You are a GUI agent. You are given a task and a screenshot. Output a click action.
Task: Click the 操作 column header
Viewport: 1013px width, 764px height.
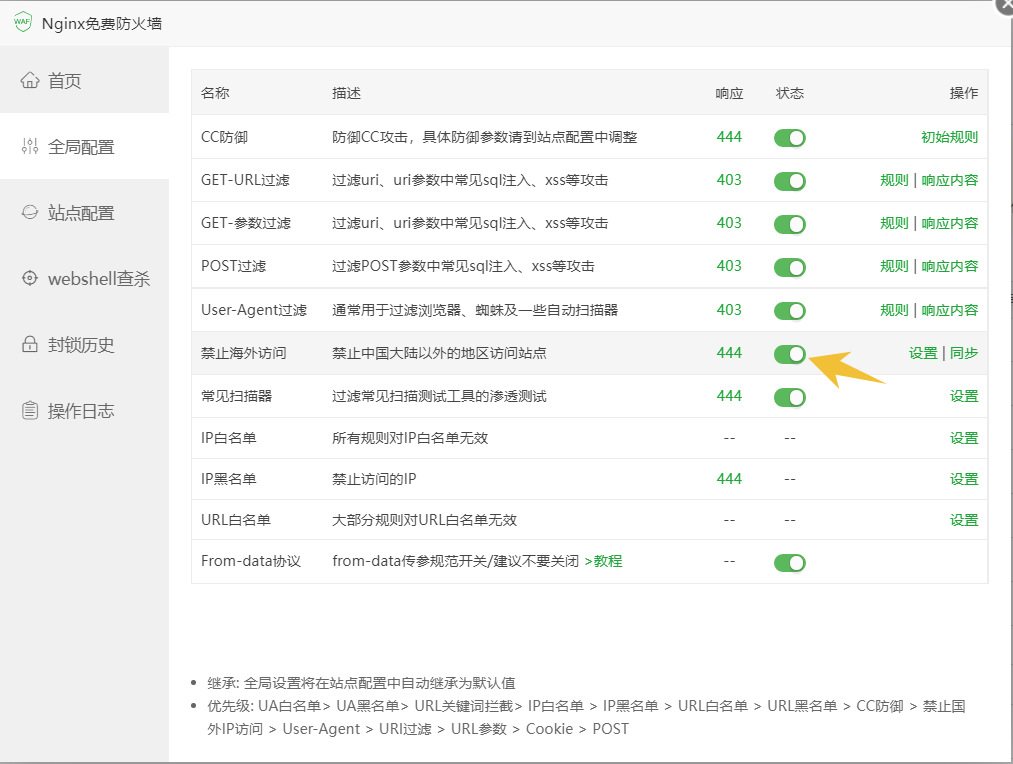[x=964, y=93]
